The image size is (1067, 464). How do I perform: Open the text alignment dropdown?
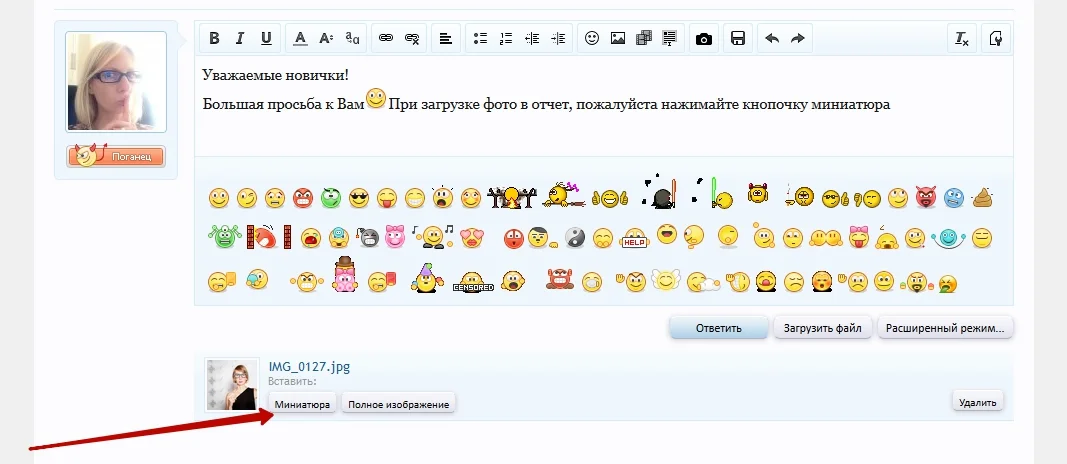tap(446, 38)
